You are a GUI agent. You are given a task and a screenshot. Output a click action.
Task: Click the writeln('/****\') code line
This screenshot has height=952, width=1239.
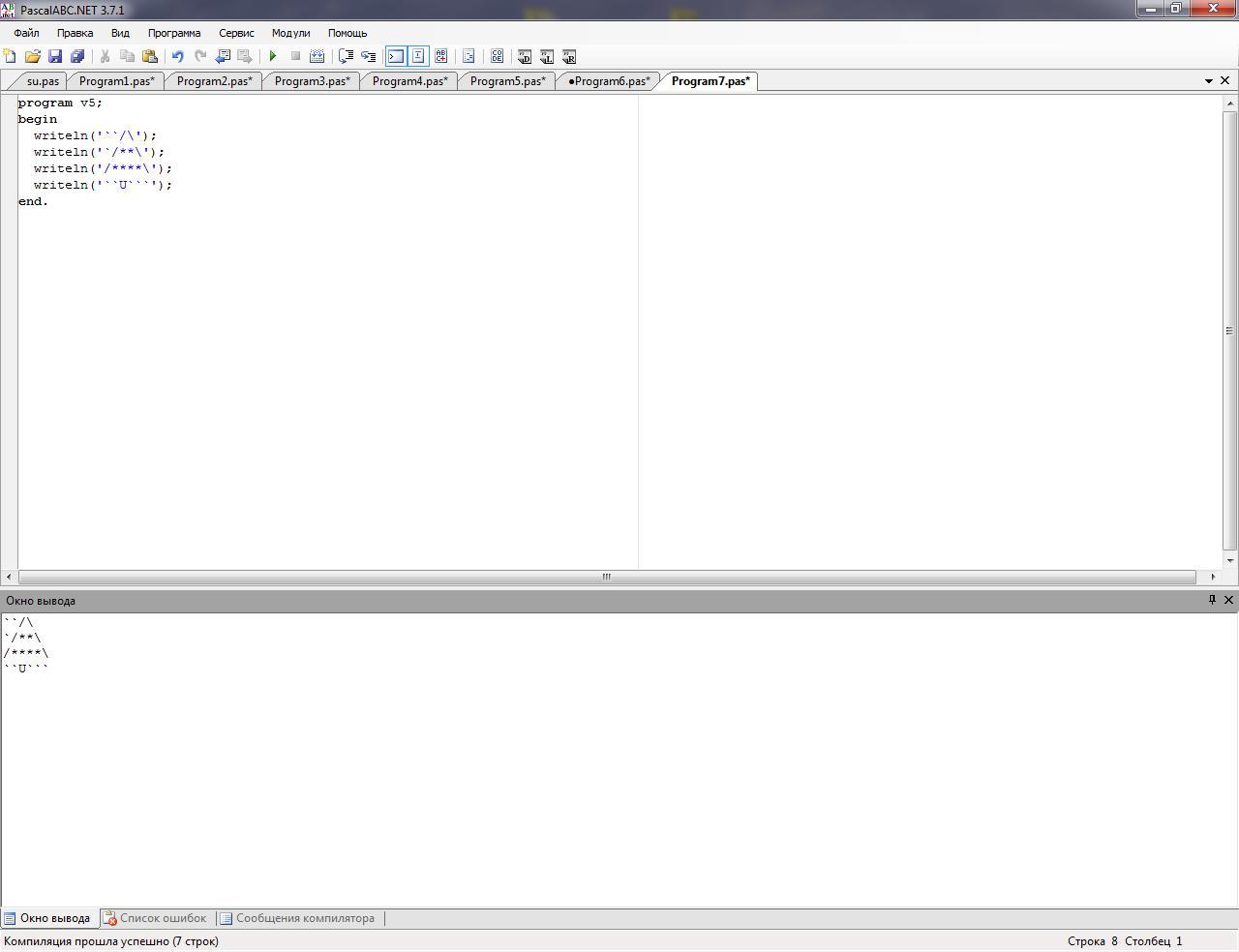pos(103,168)
